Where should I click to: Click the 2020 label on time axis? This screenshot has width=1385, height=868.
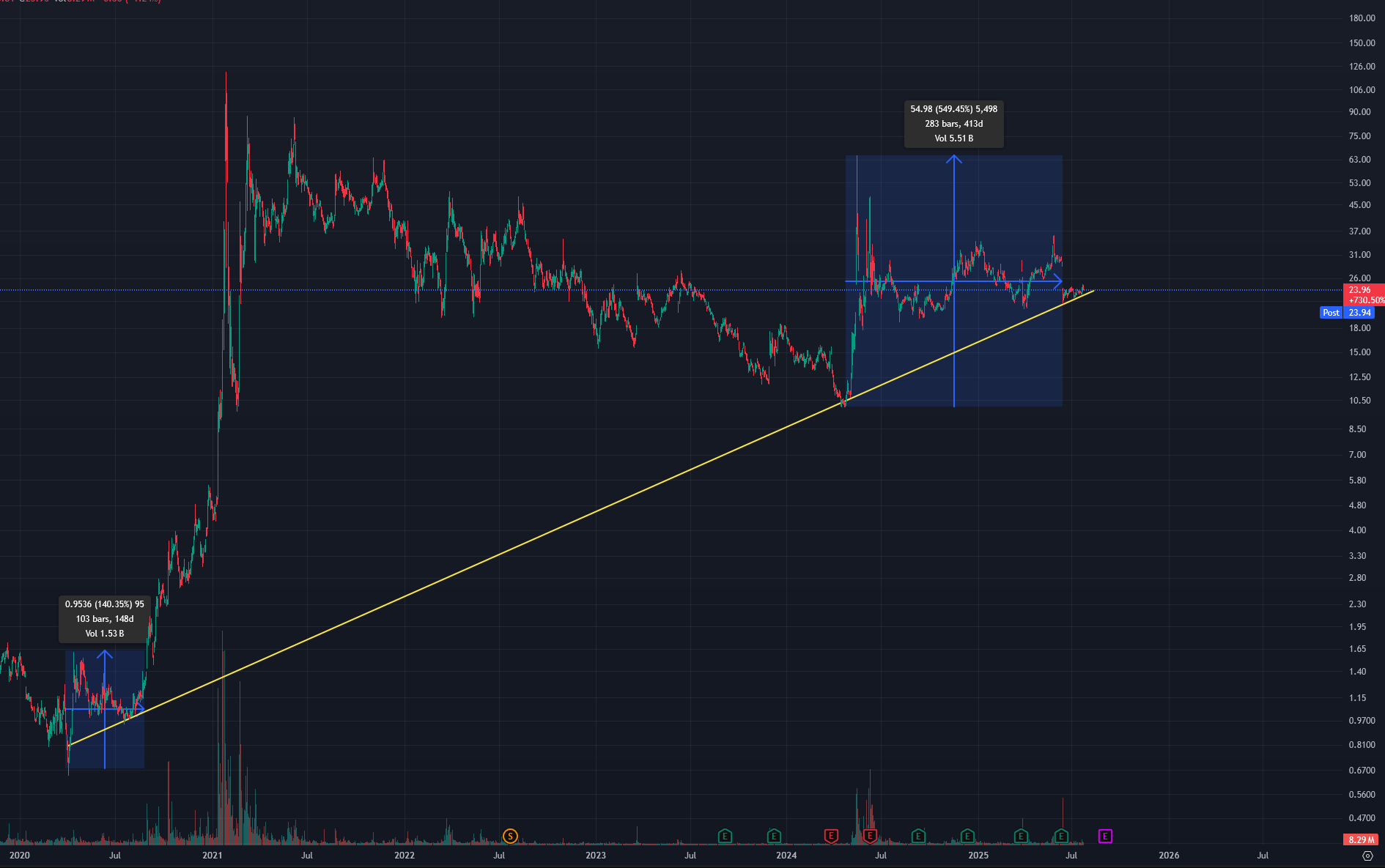click(x=20, y=856)
